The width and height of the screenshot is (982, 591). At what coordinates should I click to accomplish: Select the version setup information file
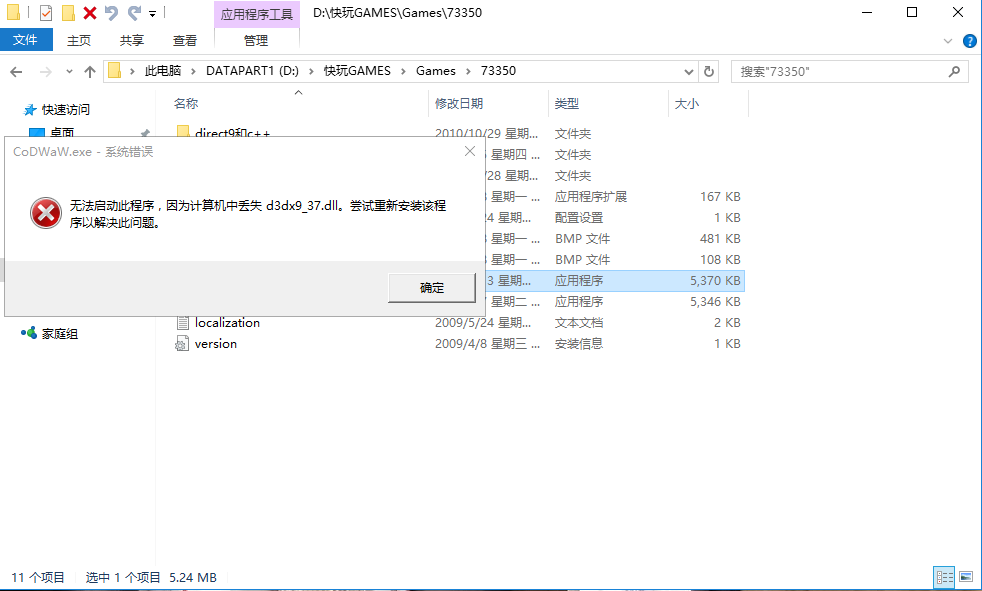tap(215, 344)
